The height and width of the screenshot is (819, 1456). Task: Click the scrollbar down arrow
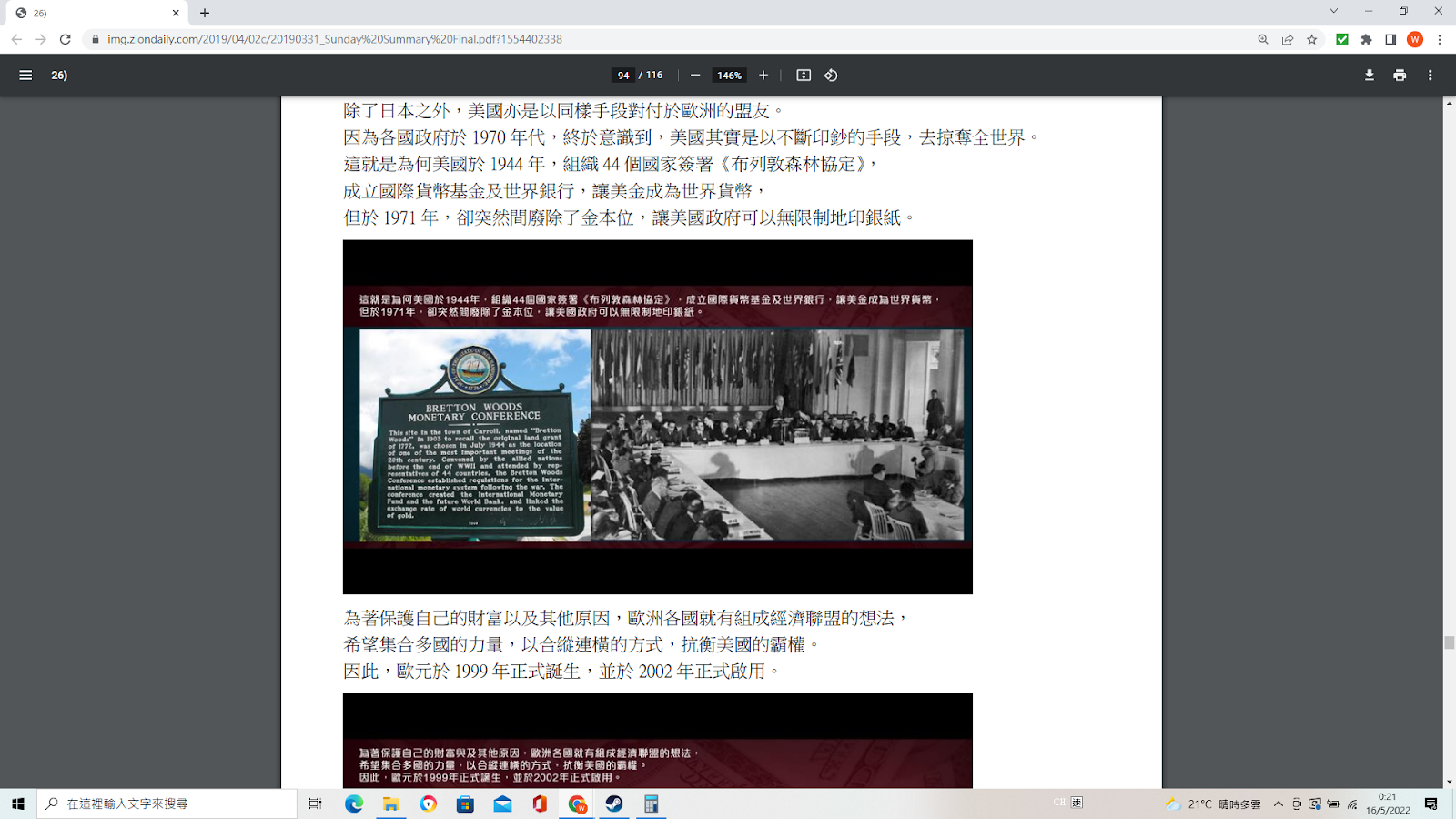point(1449,782)
